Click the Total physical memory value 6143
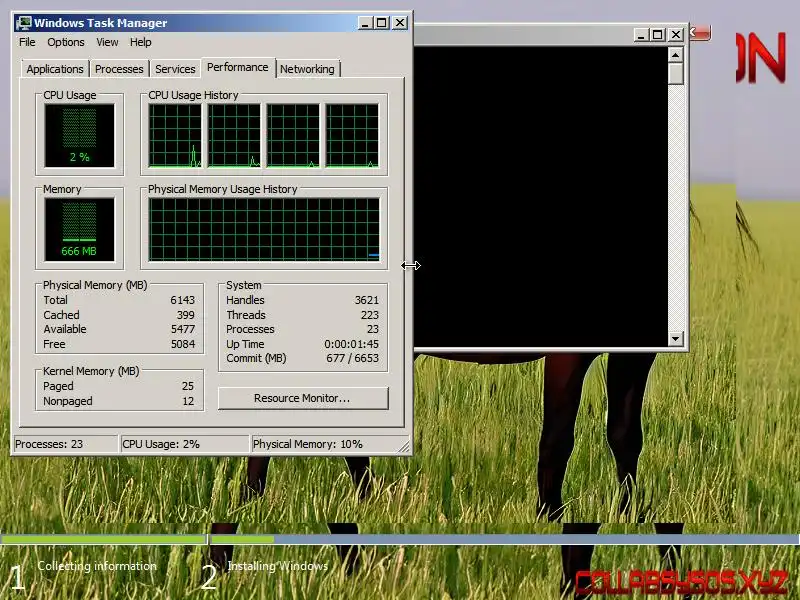This screenshot has height=600, width=800. pos(183,300)
